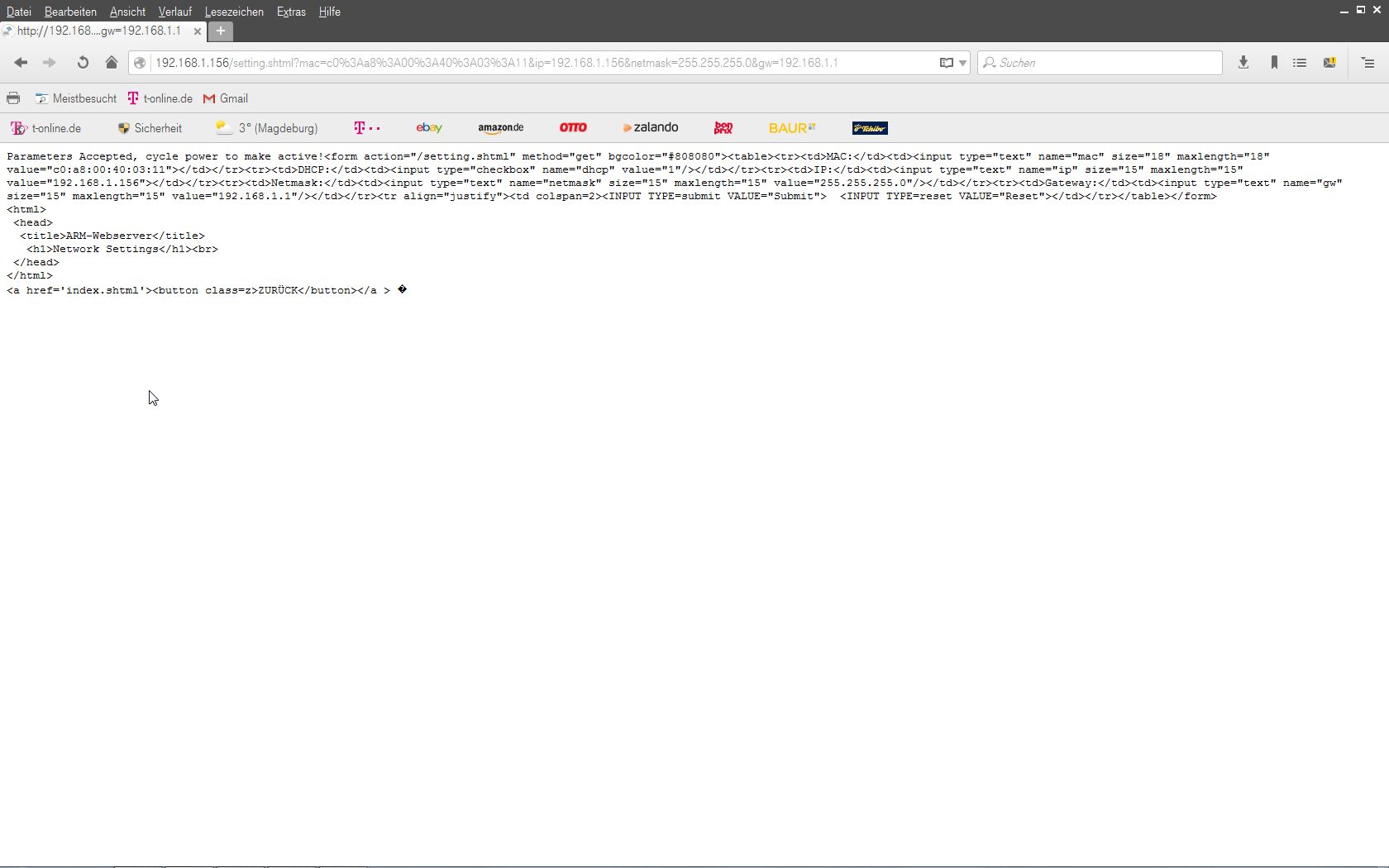Open the ebay shortcut
Screen dimensions: 1389x868
coord(429,128)
